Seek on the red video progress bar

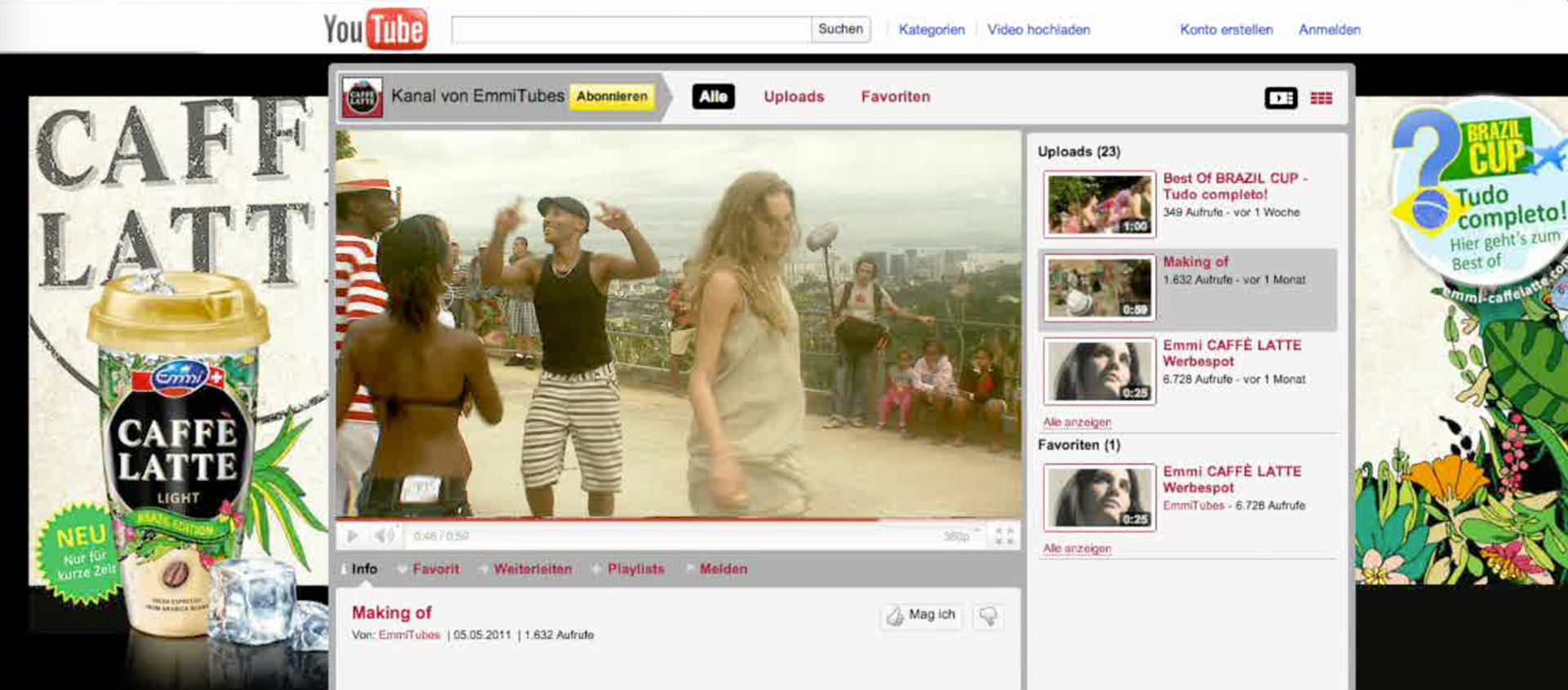tap(678, 519)
